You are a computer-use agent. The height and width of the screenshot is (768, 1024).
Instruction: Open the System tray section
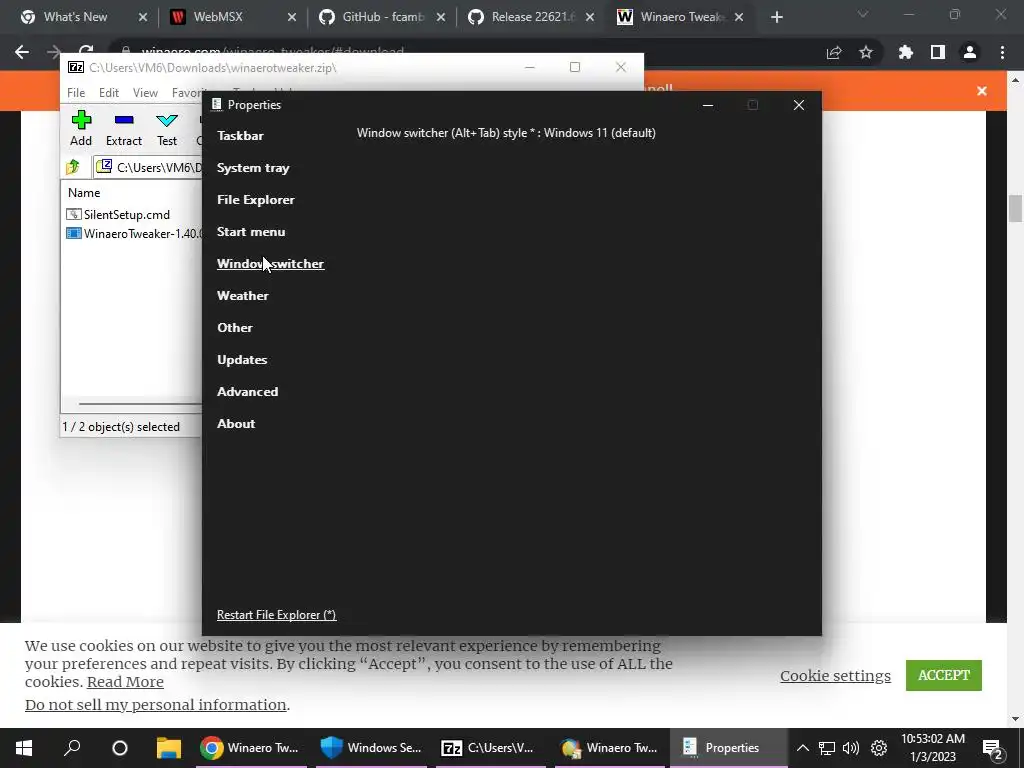(253, 168)
